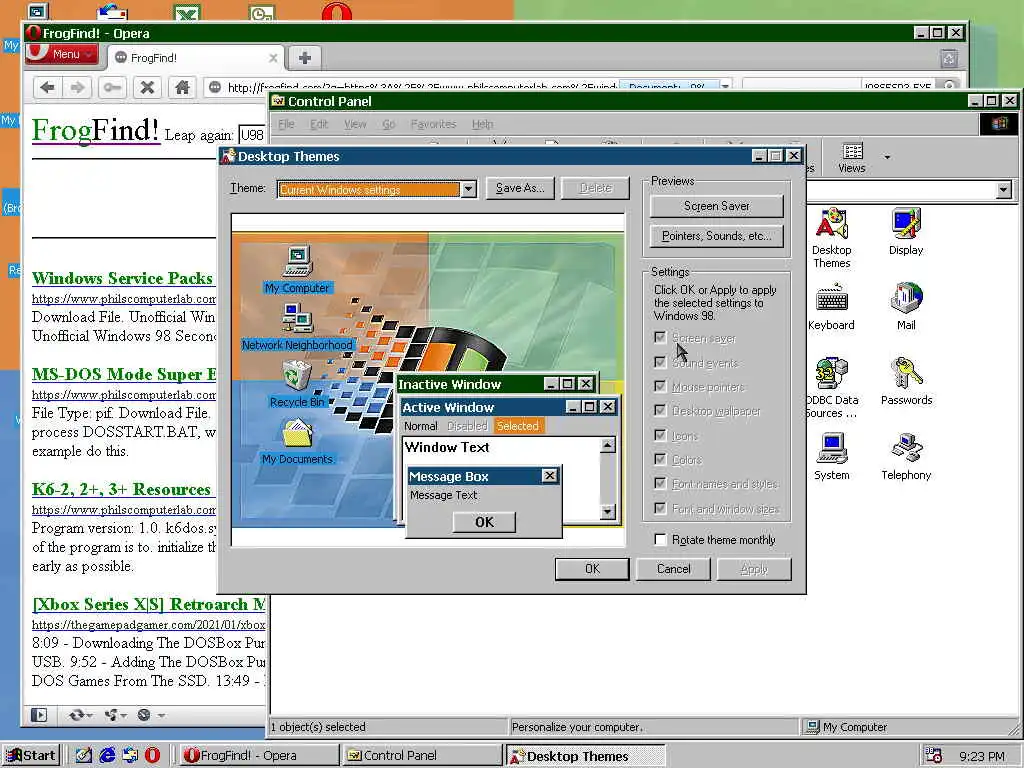Click My Computer icon in theme preview
The image size is (1024, 768).
point(297,270)
